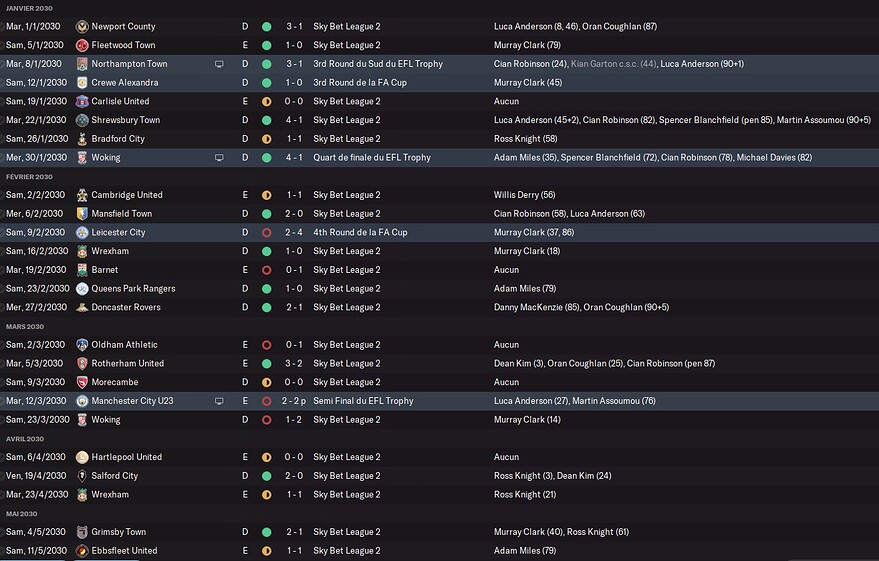879x561 pixels.
Task: Click the red loss indicator for Barnet
Action: click(267, 270)
